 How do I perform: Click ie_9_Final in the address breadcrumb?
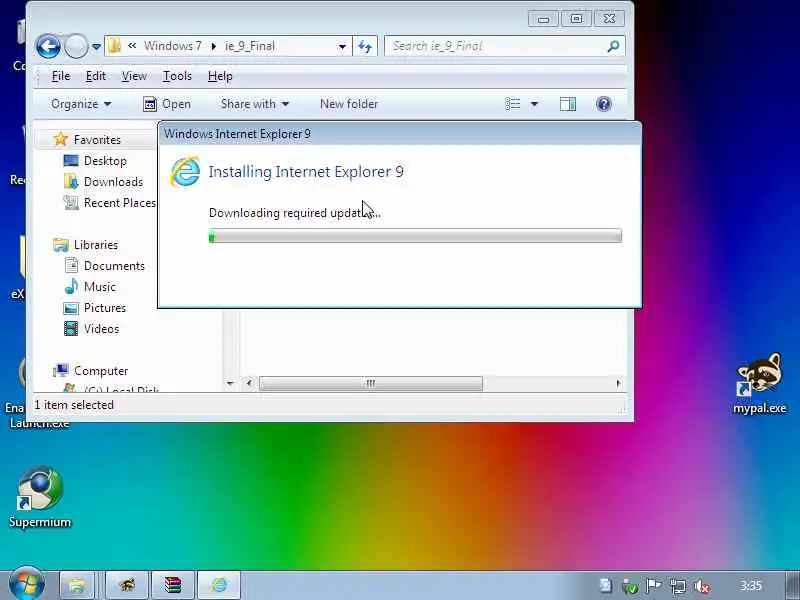click(x=249, y=46)
